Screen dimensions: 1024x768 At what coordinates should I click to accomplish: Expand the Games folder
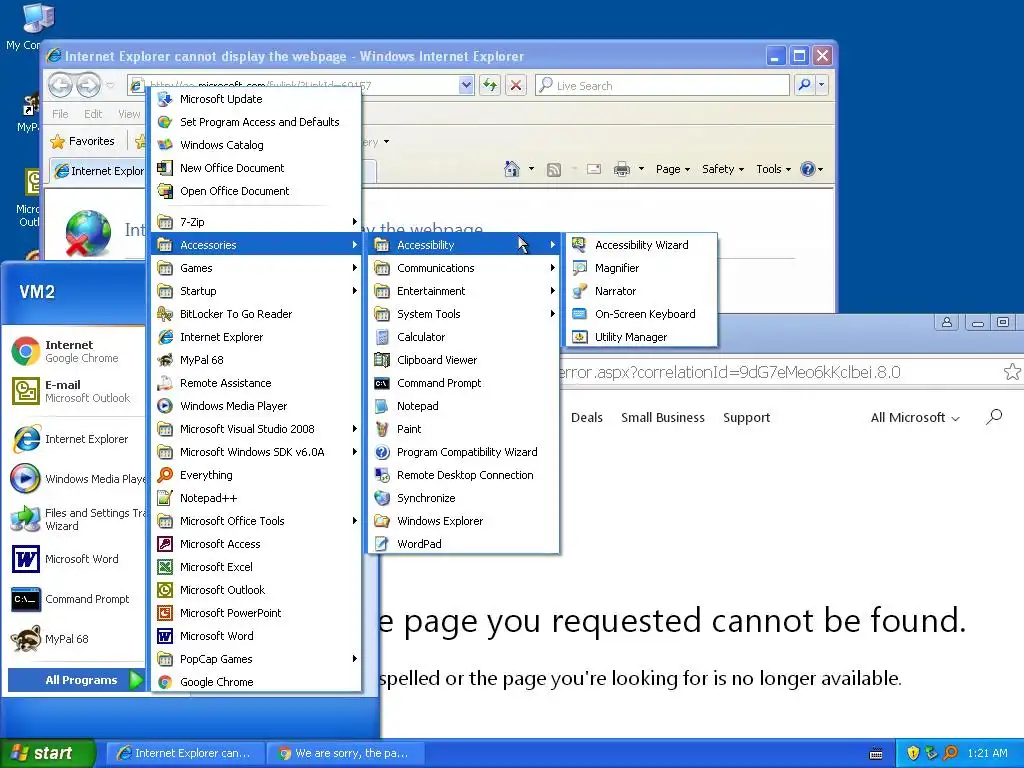coord(257,268)
